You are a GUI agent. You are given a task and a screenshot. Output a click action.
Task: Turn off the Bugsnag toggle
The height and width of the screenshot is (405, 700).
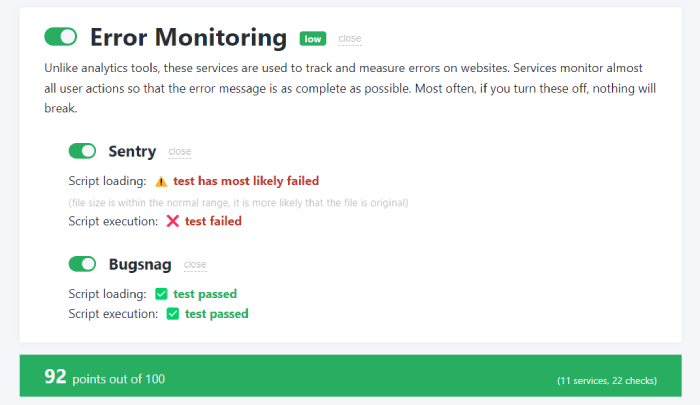82,264
